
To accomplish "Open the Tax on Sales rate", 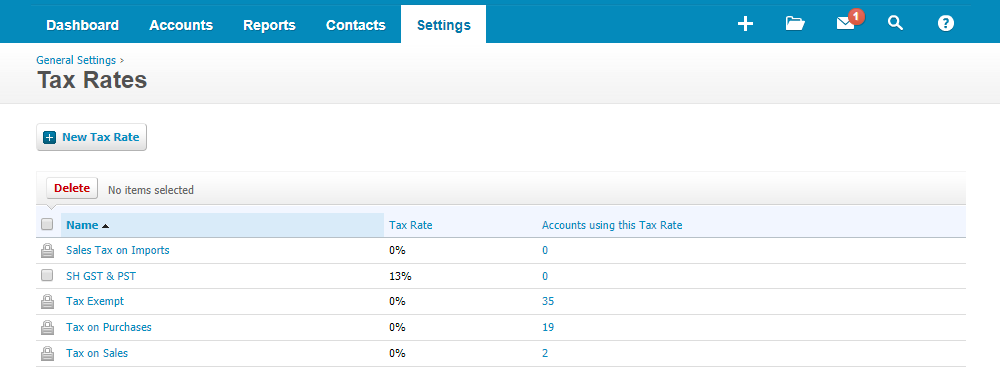I will click(97, 353).
